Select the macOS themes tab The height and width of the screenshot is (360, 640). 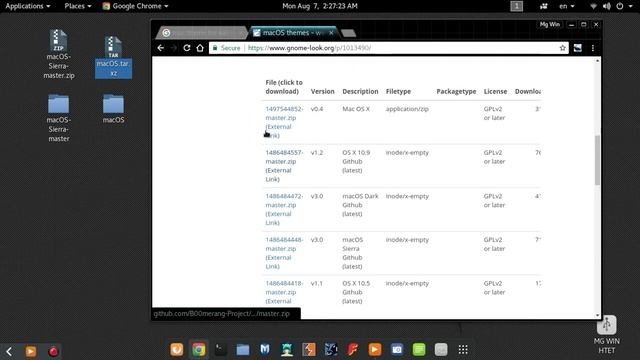(293, 33)
